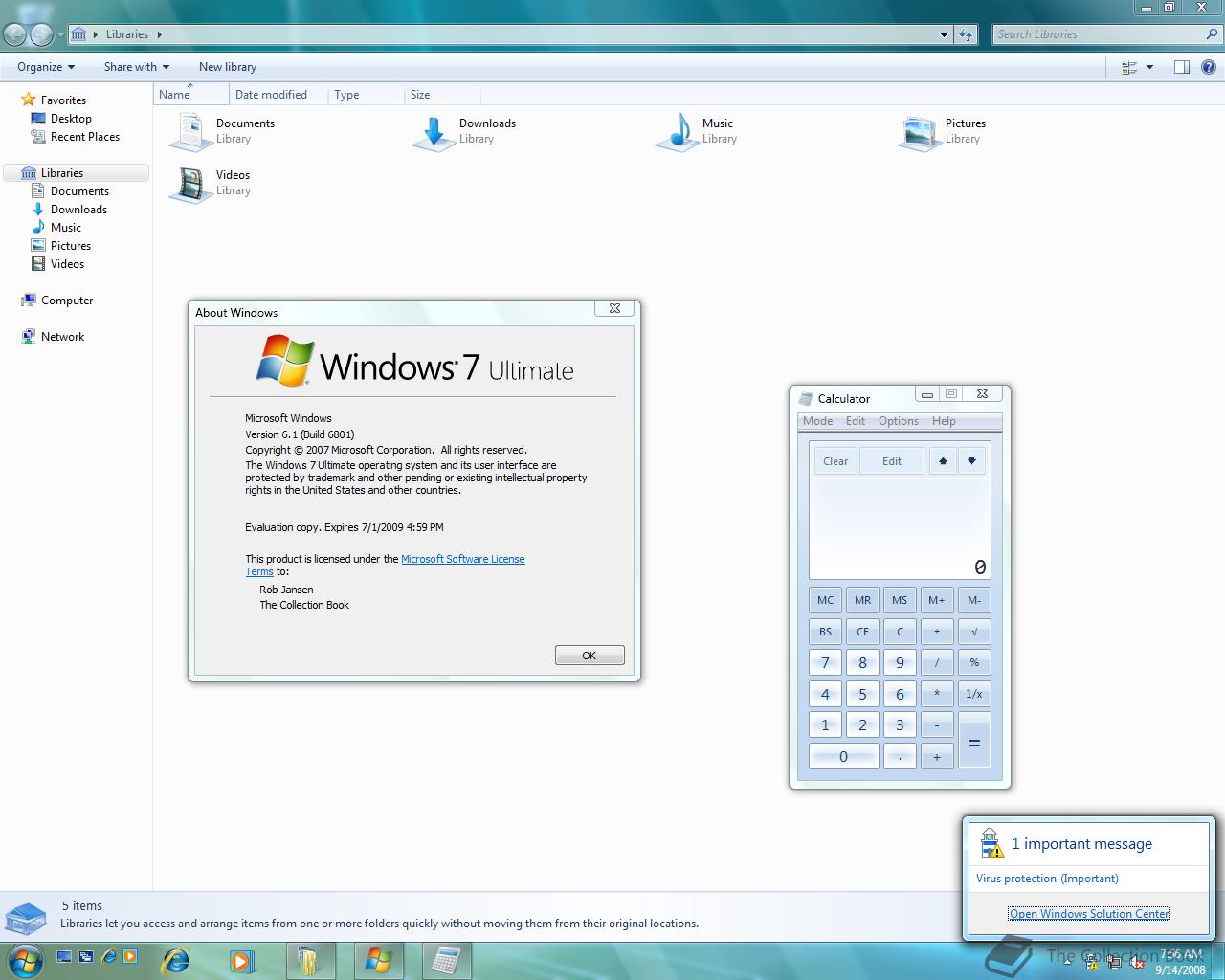
Task: Click the Back navigation arrow
Action: click(14, 34)
